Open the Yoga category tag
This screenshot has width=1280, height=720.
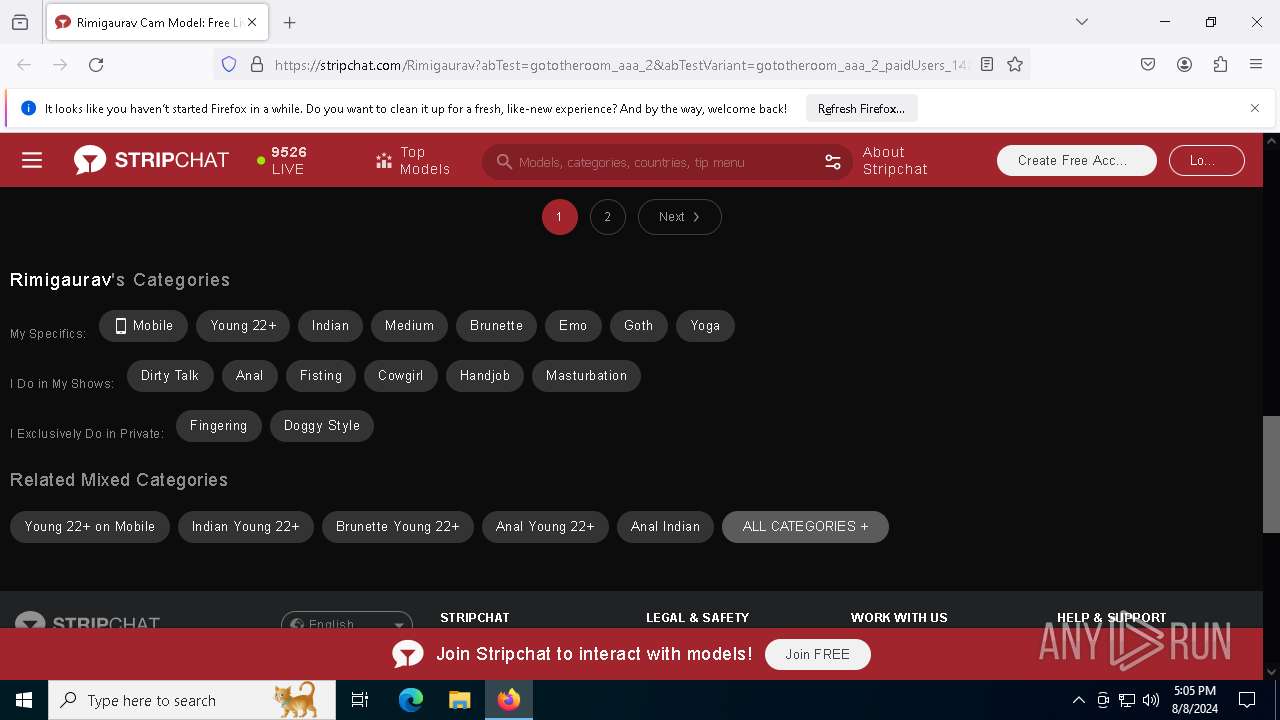[705, 326]
